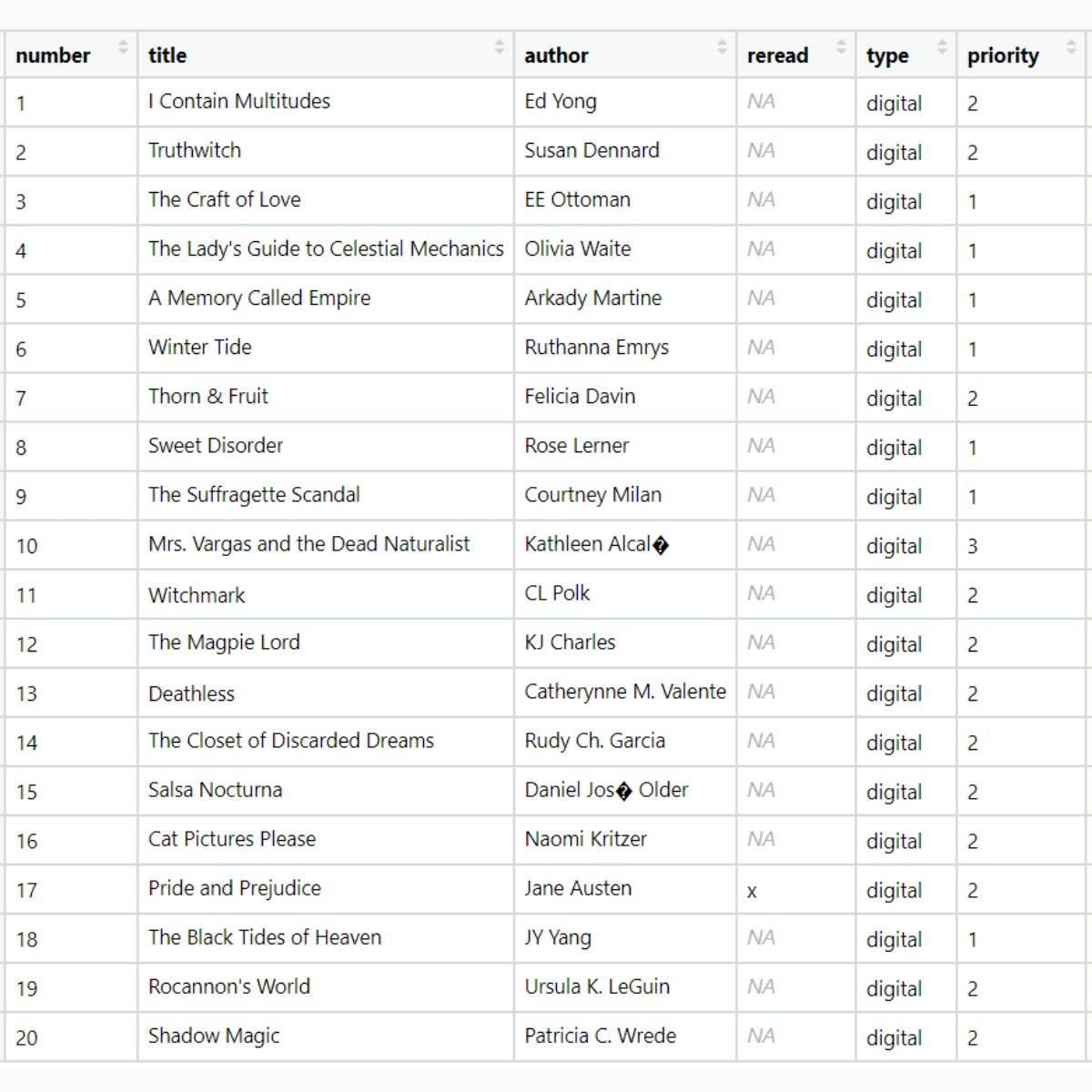Image resolution: width=1092 pixels, height=1092 pixels.
Task: Click sort arrows in the priority column header
Action: click(x=1071, y=47)
